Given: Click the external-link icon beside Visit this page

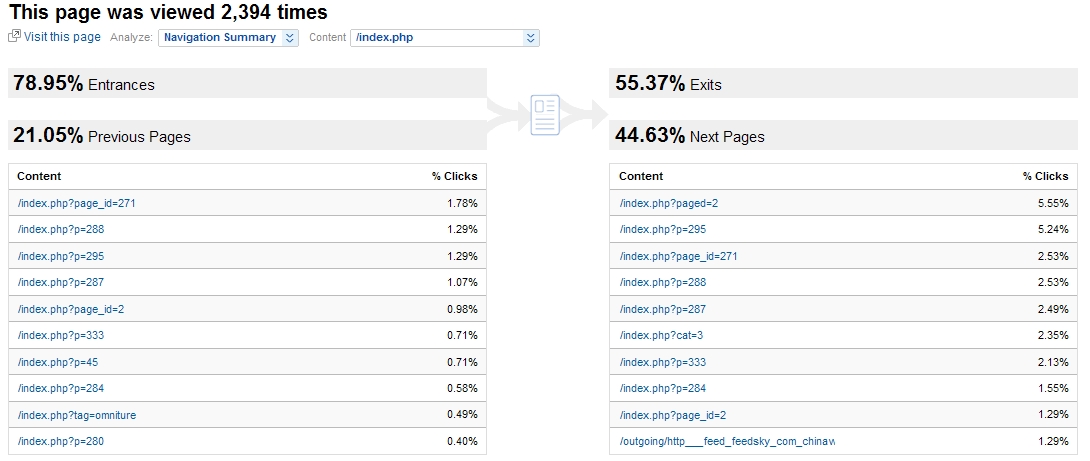Looking at the screenshot, I should (x=14, y=37).
